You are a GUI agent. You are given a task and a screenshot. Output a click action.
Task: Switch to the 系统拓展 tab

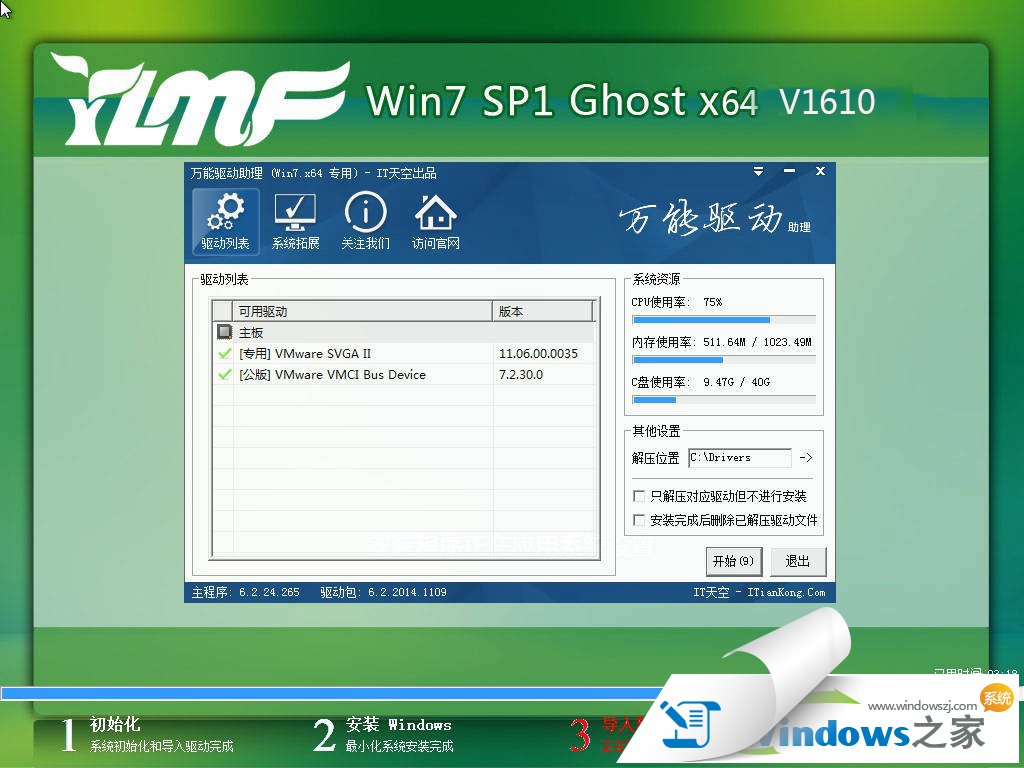click(294, 220)
